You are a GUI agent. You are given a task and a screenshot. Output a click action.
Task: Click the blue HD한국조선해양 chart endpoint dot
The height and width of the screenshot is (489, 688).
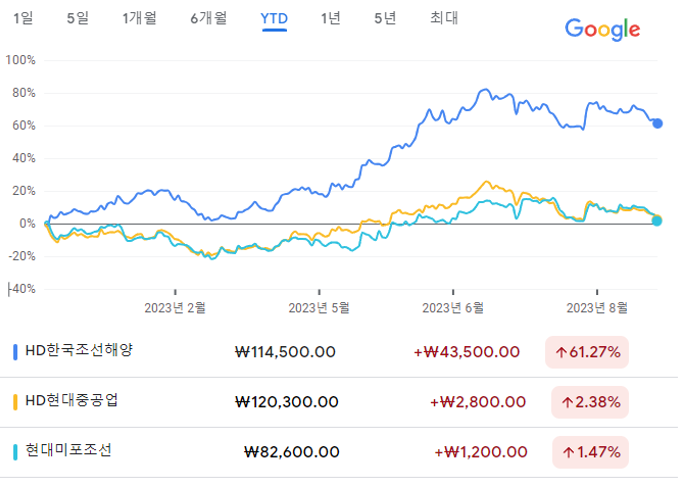[x=657, y=124]
